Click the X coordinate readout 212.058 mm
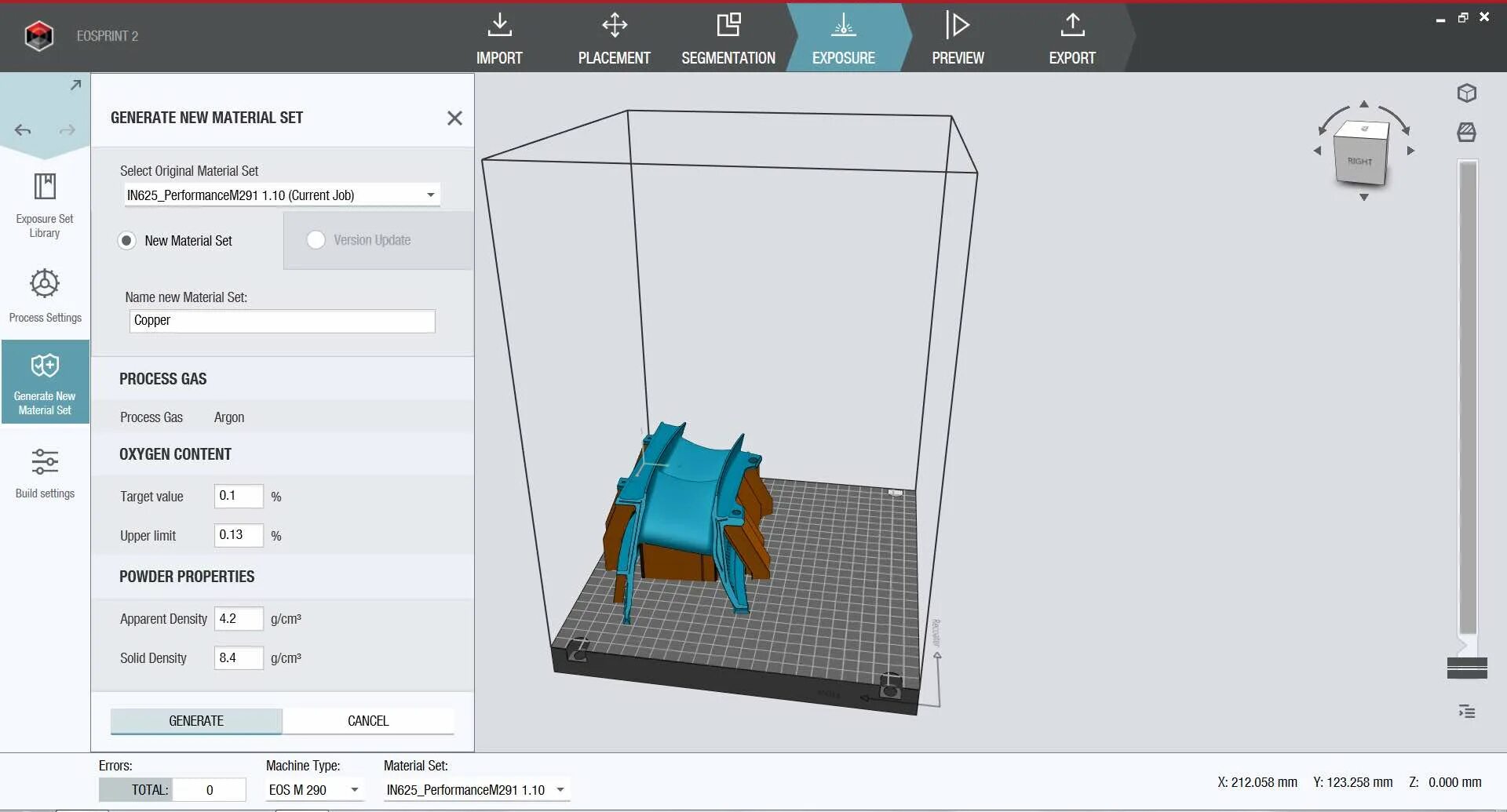 click(1257, 782)
